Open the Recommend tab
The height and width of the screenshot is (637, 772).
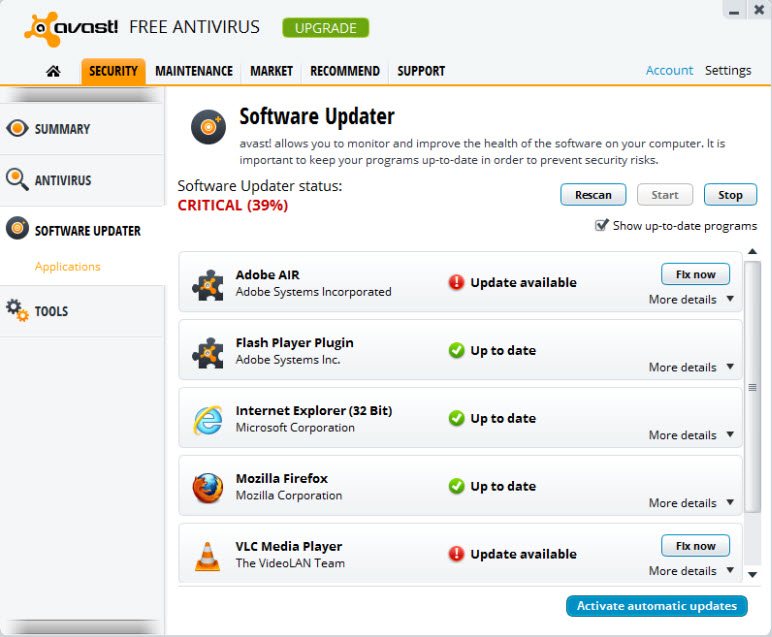tap(345, 71)
